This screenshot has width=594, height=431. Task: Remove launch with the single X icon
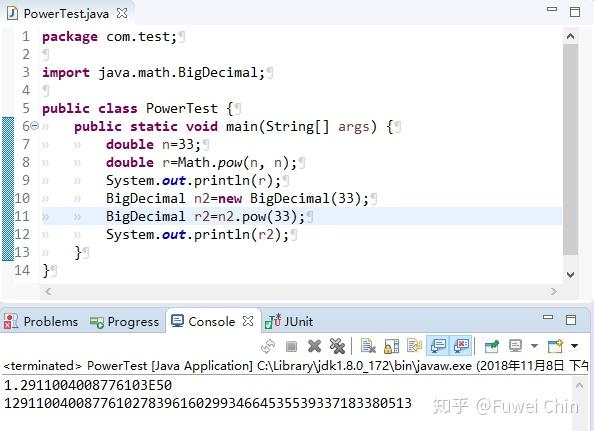point(314,346)
